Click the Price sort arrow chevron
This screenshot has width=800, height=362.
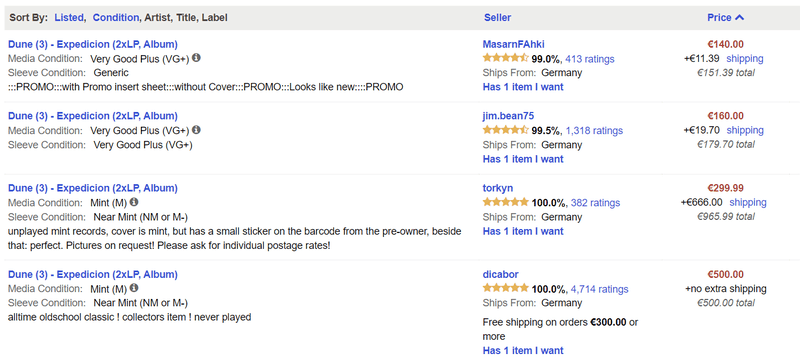[740, 17]
